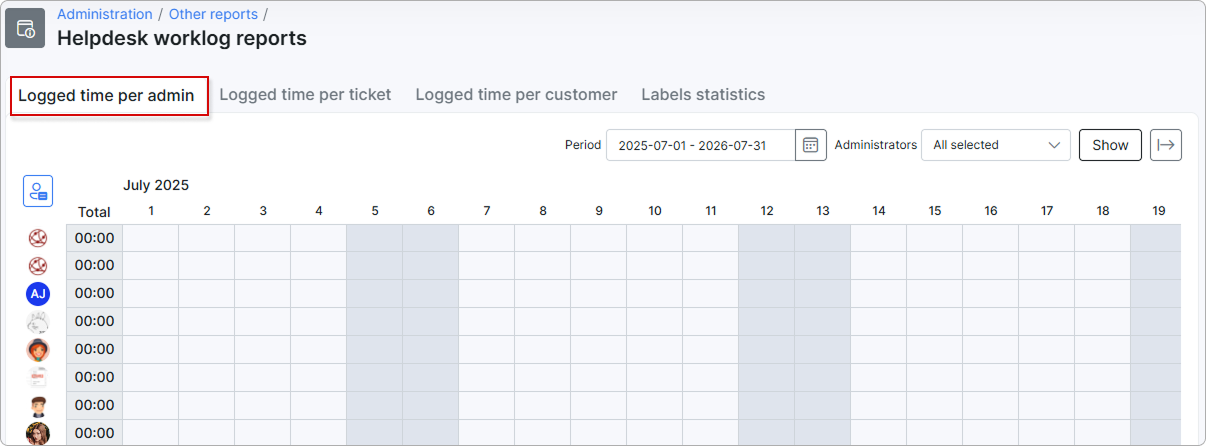Open the calendar picker beside the Period field
This screenshot has width=1206, height=446.
pyautogui.click(x=811, y=145)
